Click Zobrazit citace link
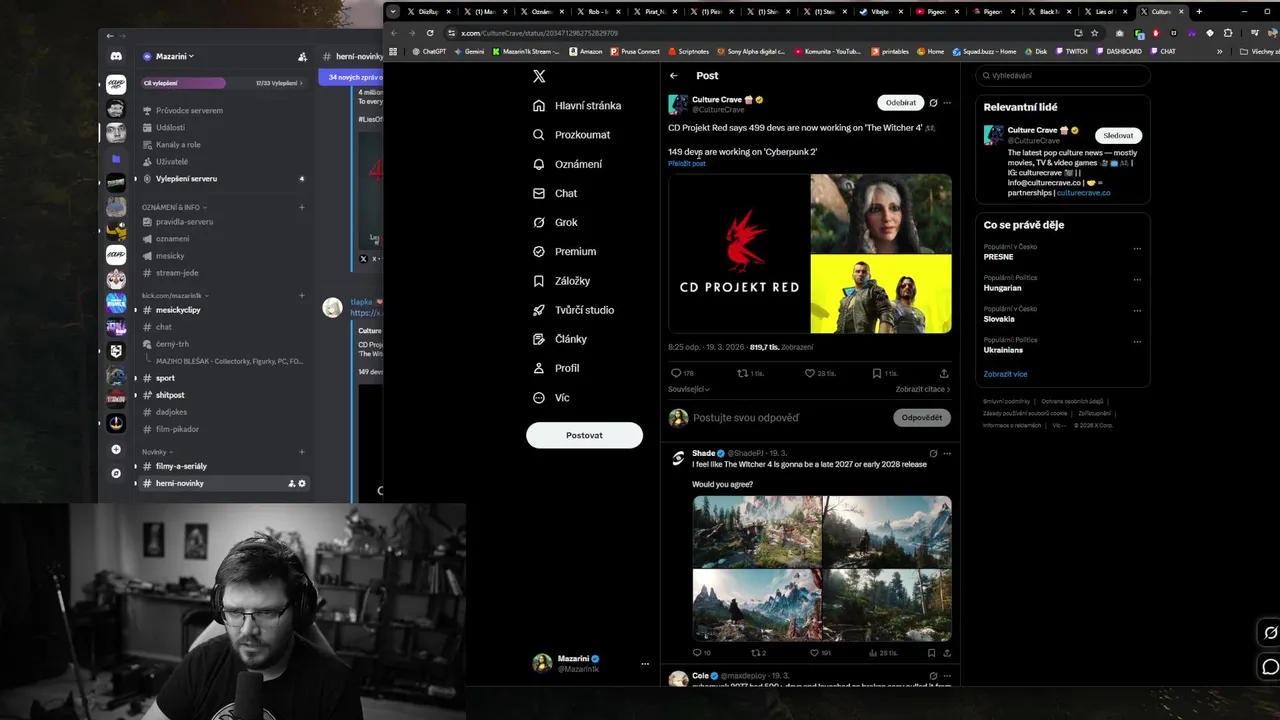Screen dimensions: 1280x720 coord(923,389)
